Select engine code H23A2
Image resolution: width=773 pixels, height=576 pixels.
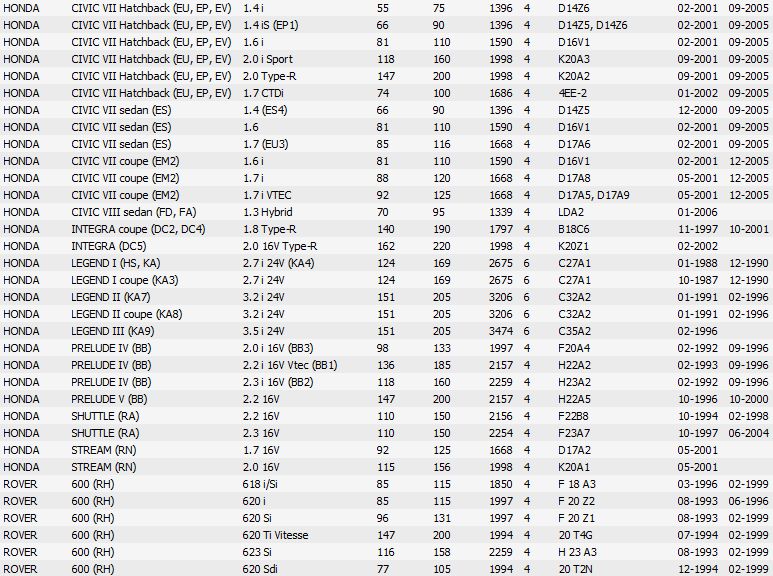574,383
